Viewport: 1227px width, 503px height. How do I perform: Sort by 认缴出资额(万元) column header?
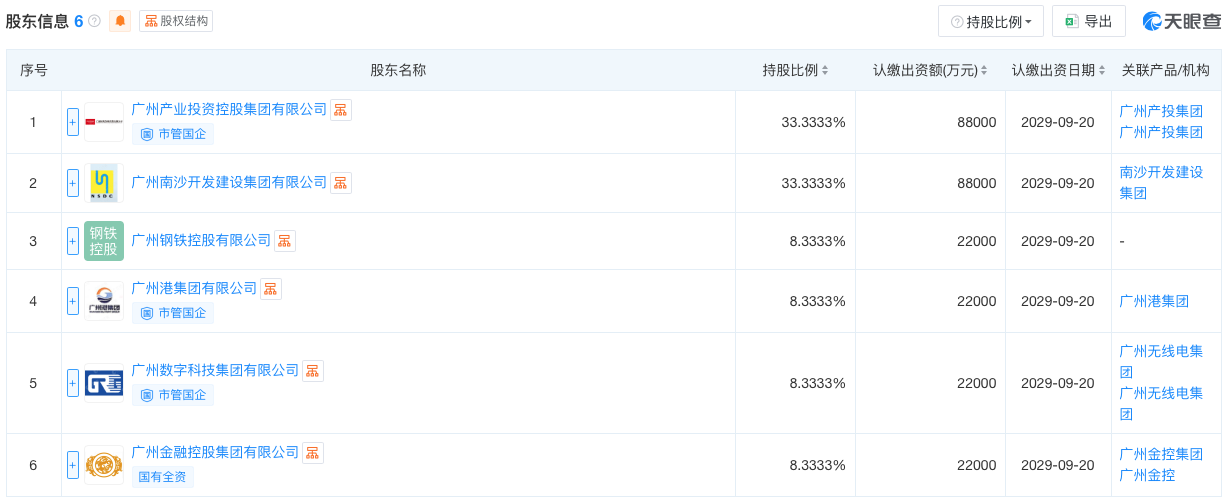(x=929, y=70)
